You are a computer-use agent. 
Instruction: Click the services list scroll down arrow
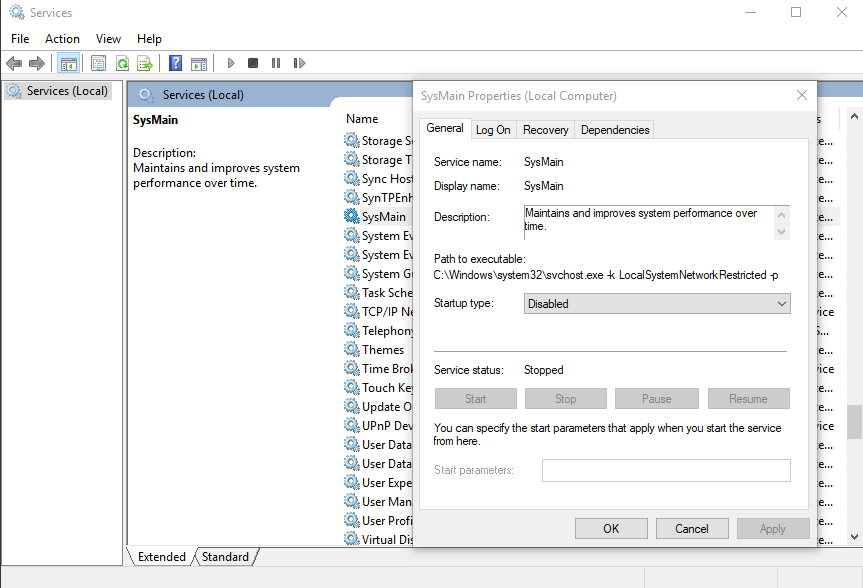[x=854, y=536]
